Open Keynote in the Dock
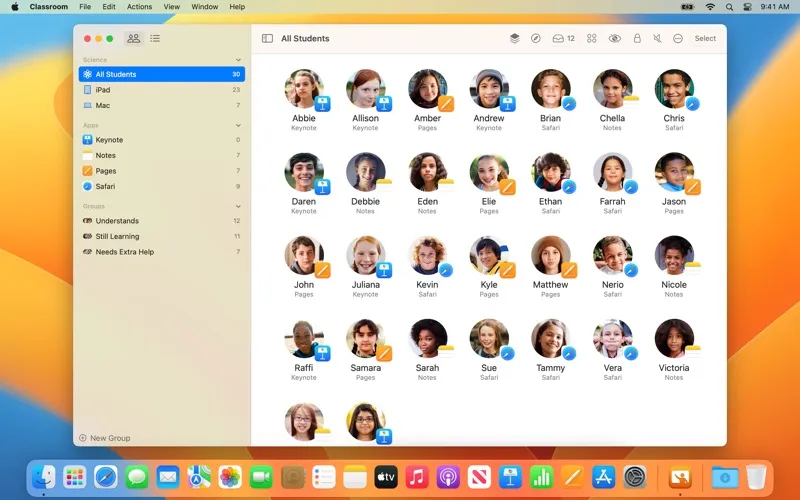This screenshot has height=500, width=800. click(510, 478)
